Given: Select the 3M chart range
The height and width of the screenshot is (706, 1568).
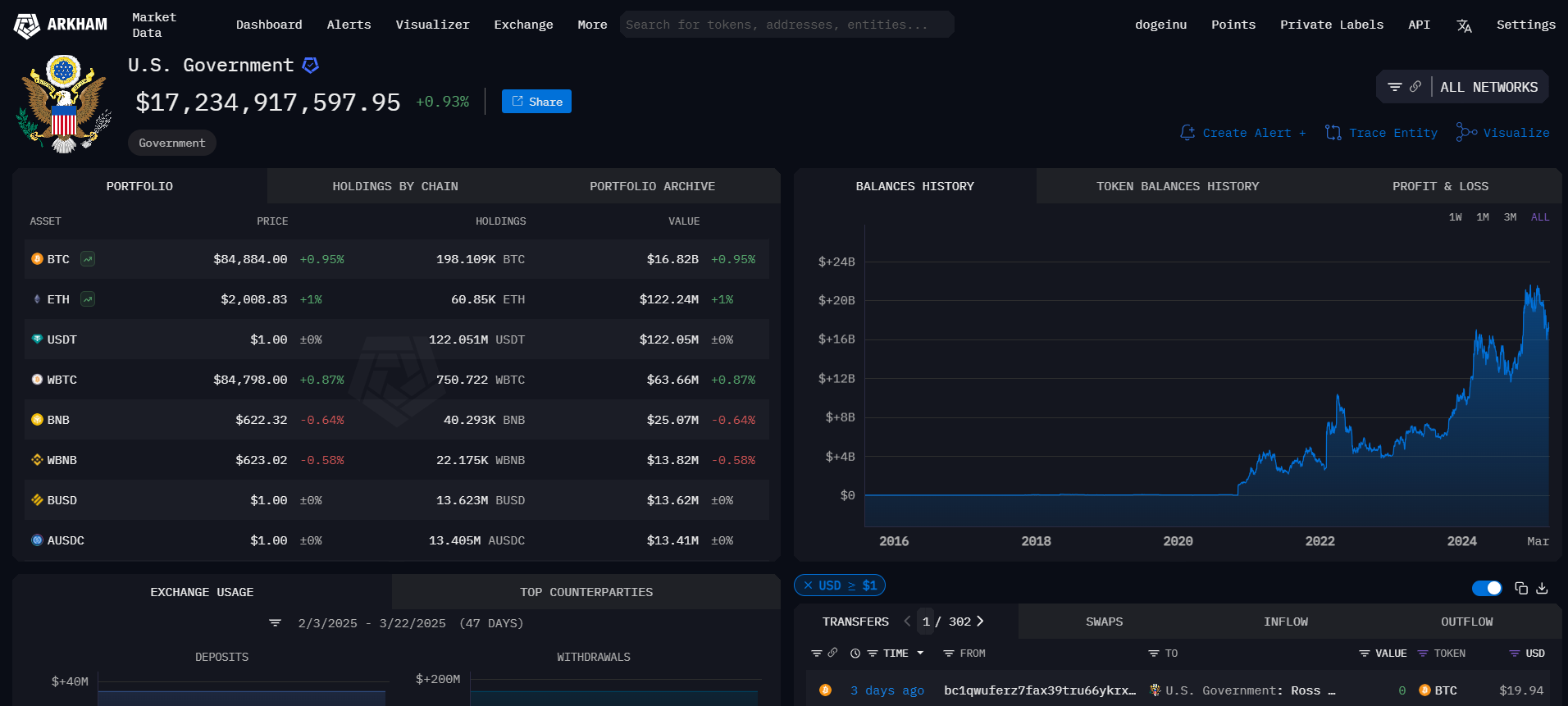Looking at the screenshot, I should point(1510,217).
